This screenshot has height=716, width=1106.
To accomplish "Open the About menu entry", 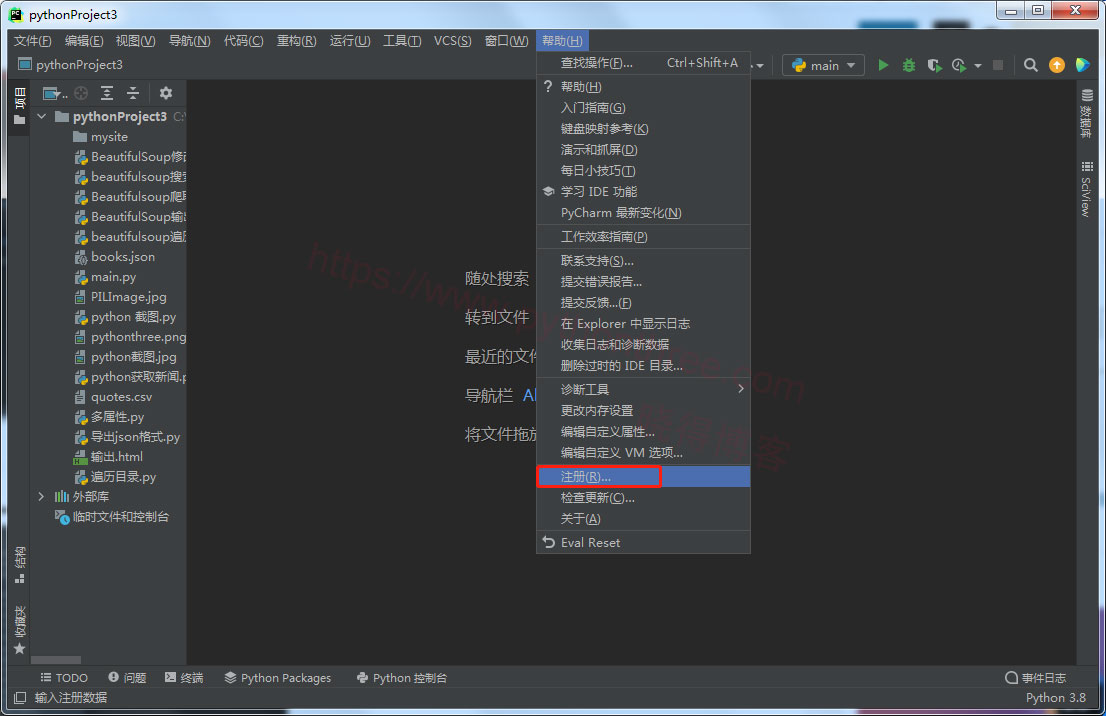I will 643,519.
